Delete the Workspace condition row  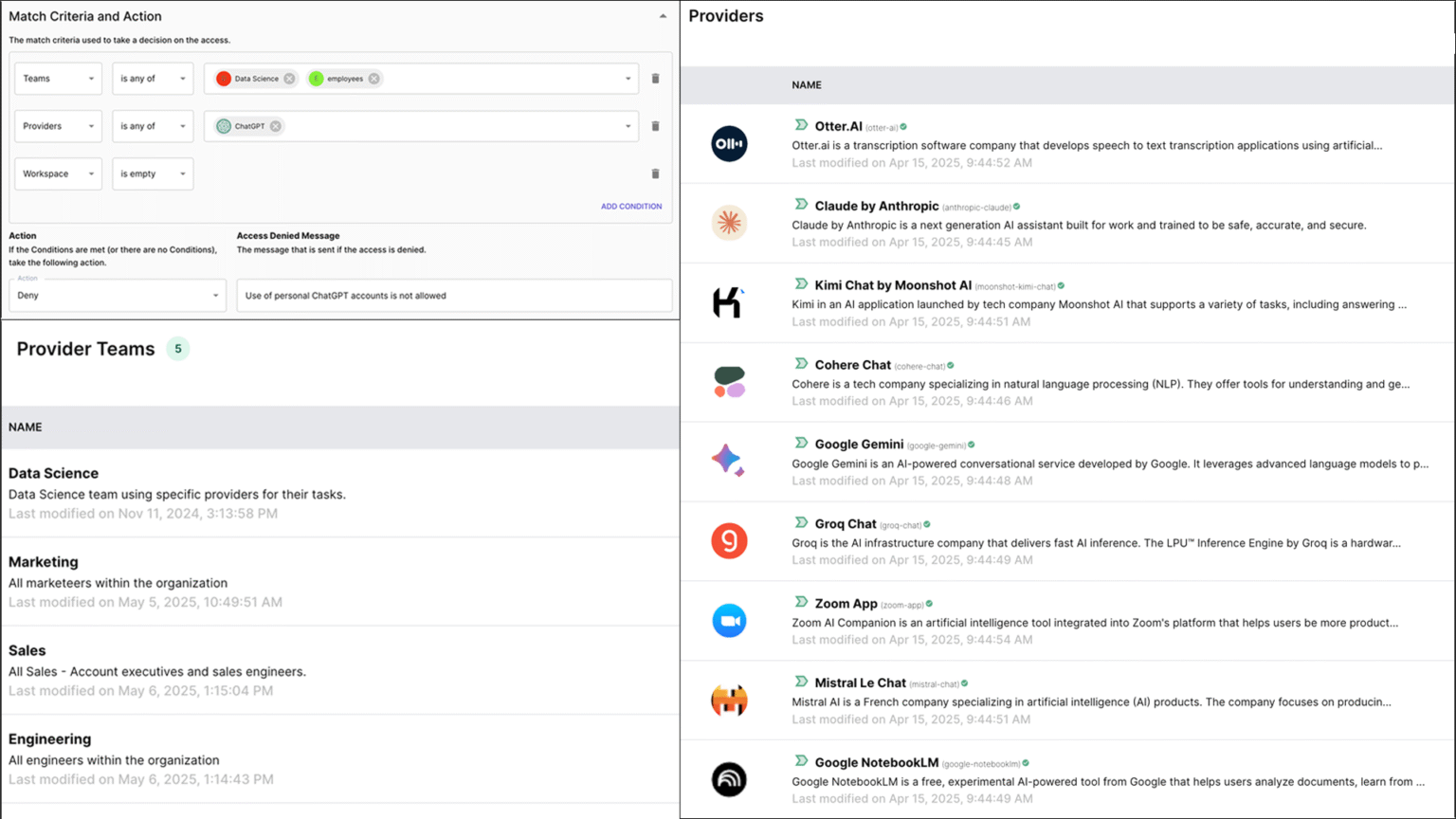[x=655, y=174]
